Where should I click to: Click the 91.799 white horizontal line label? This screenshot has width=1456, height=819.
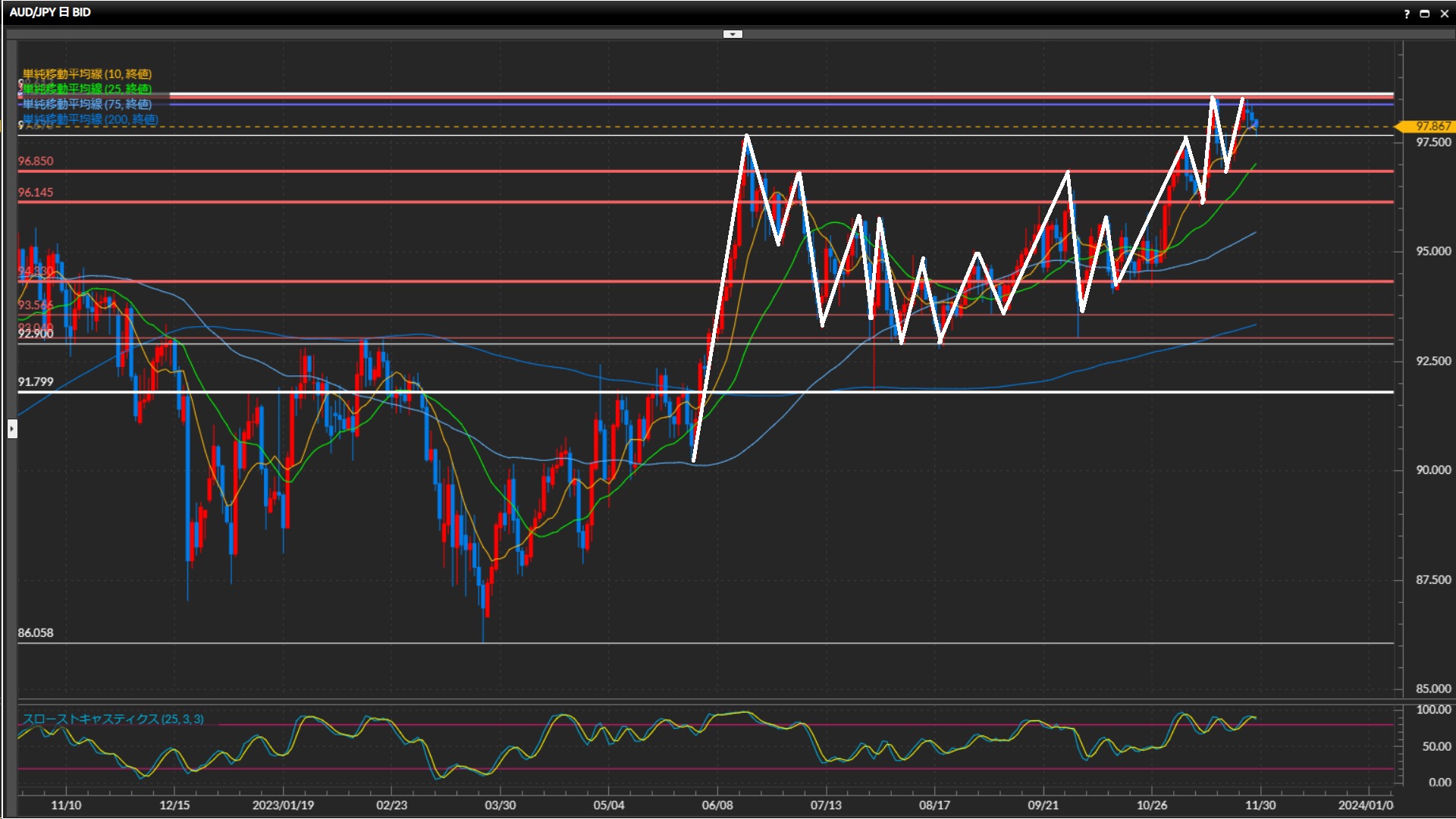click(x=36, y=382)
